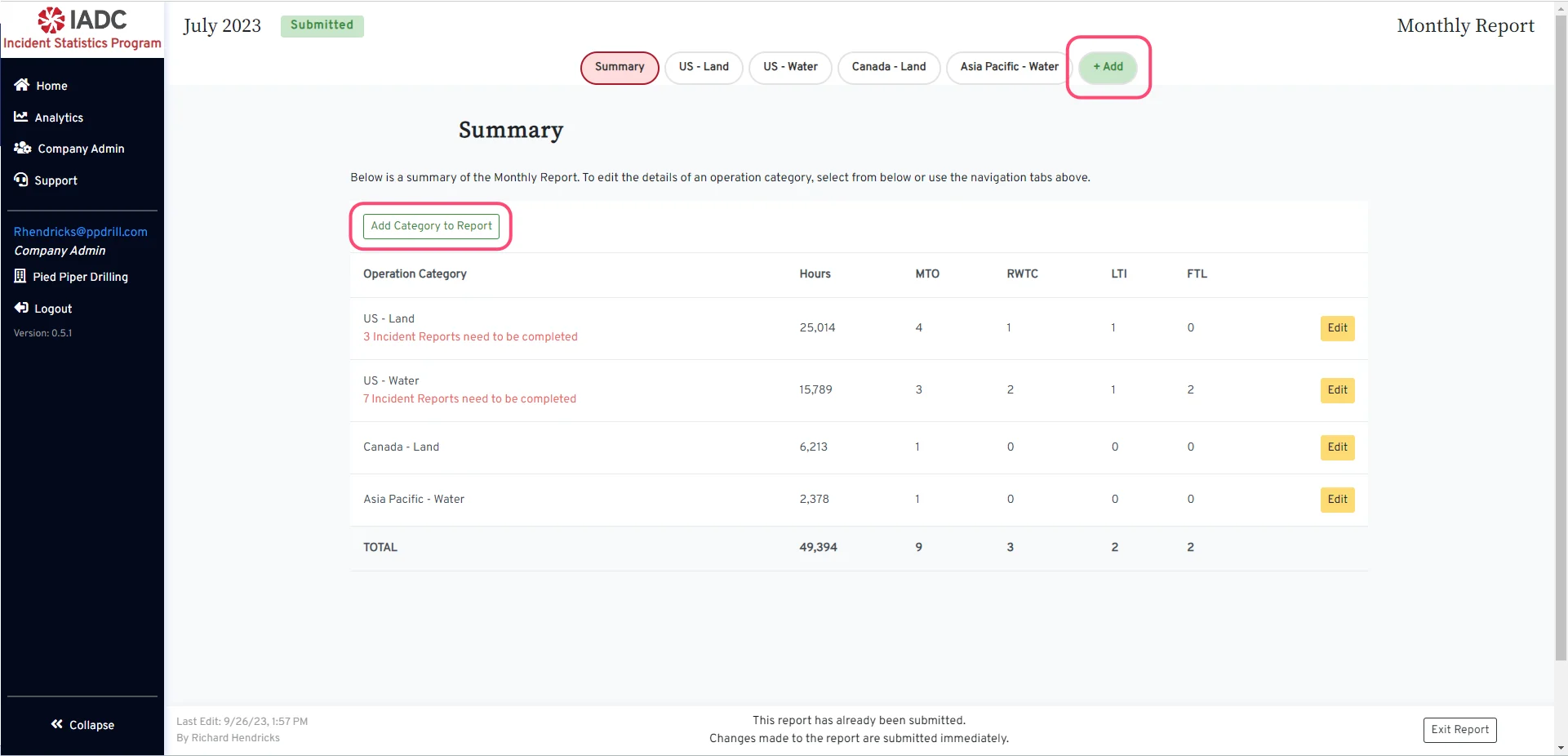Collapse the sidebar via the Collapse label
This screenshot has height=756, width=1568.
pos(91,725)
